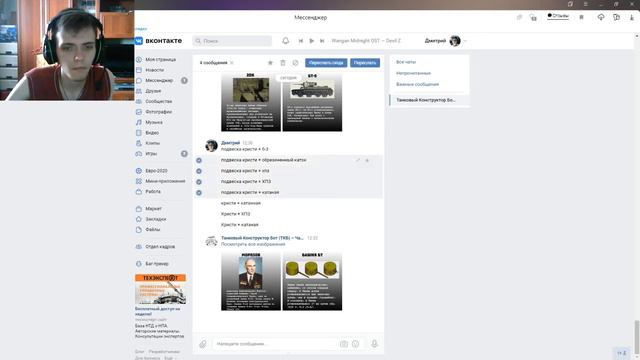The height and width of the screenshot is (360, 640).
Task: Open Мессенджер in sidebar
Action: [x=159, y=80]
